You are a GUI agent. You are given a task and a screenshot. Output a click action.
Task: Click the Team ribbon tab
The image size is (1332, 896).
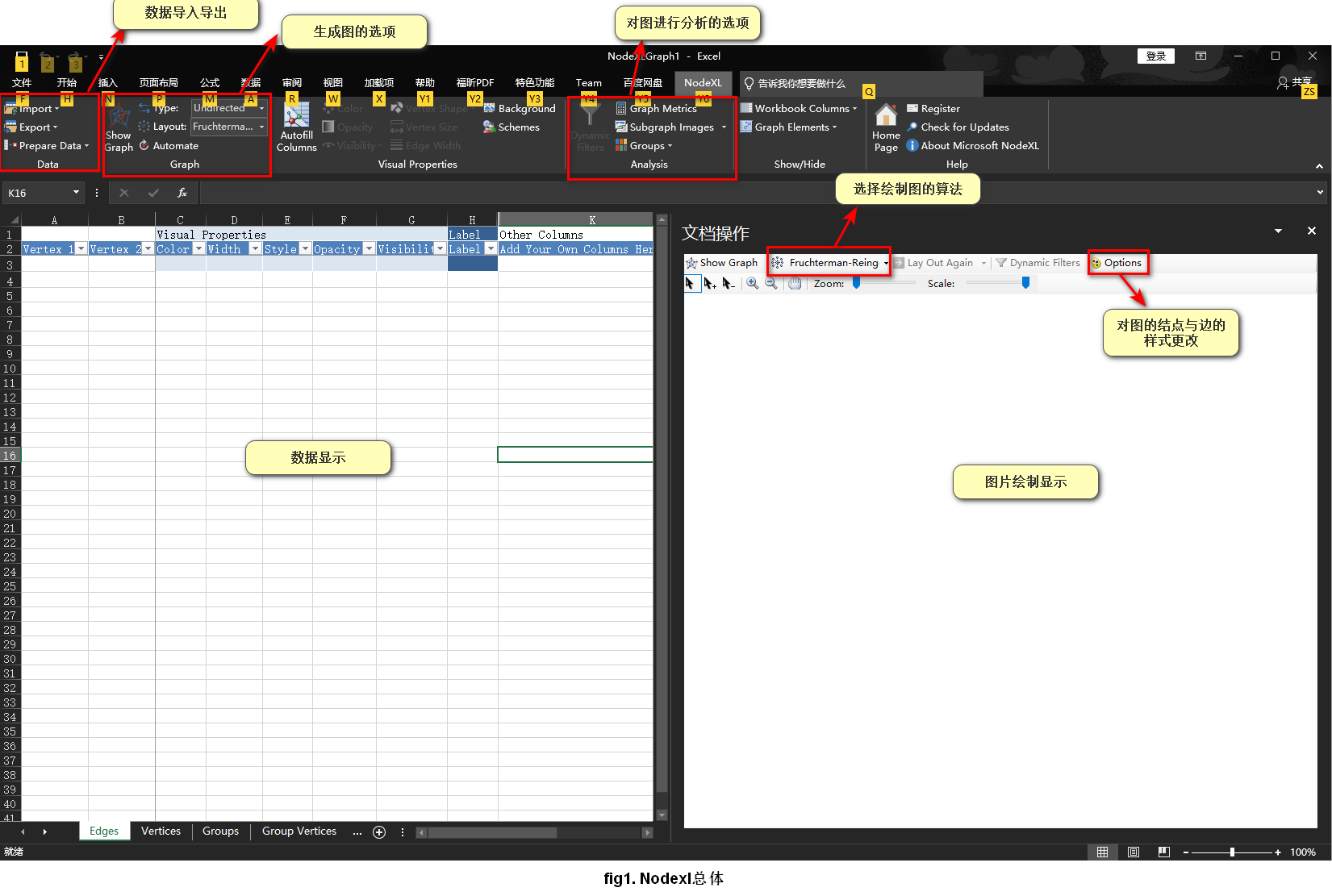(589, 83)
